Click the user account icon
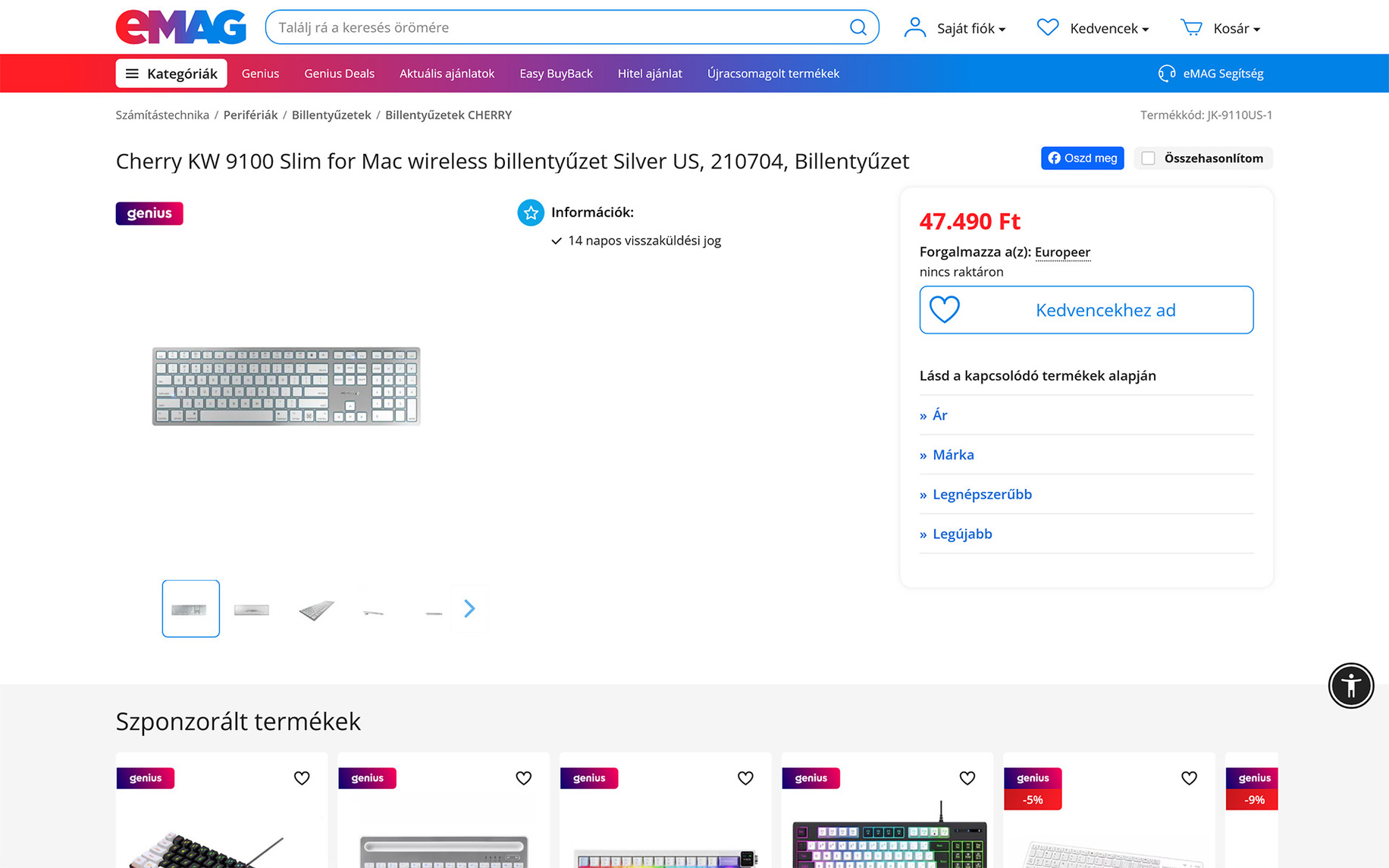 [x=915, y=28]
